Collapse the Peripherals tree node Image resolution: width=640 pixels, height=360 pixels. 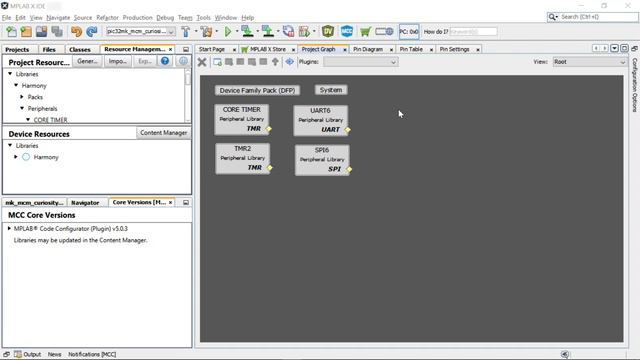(x=22, y=108)
